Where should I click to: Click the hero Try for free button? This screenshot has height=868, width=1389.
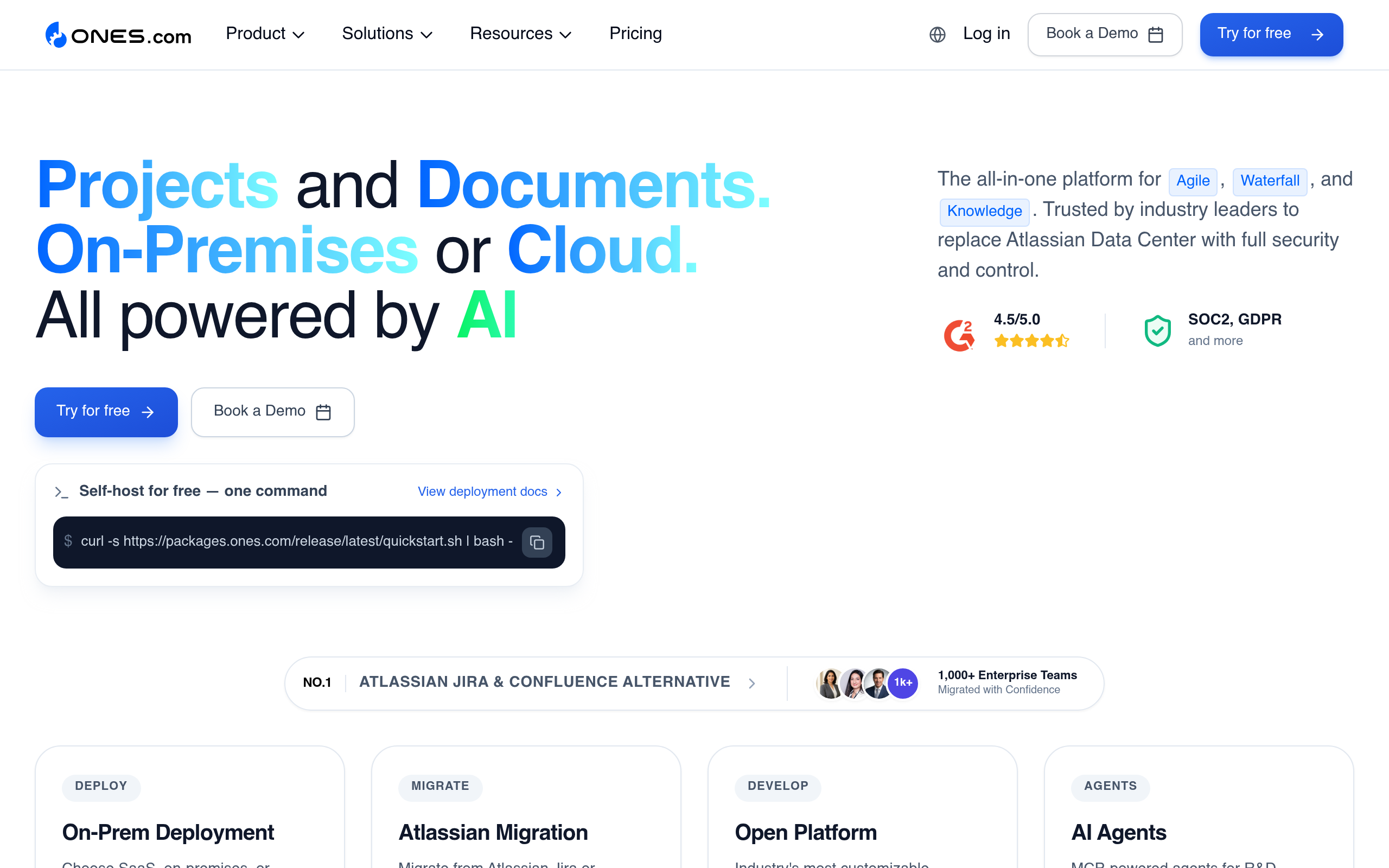(x=106, y=412)
